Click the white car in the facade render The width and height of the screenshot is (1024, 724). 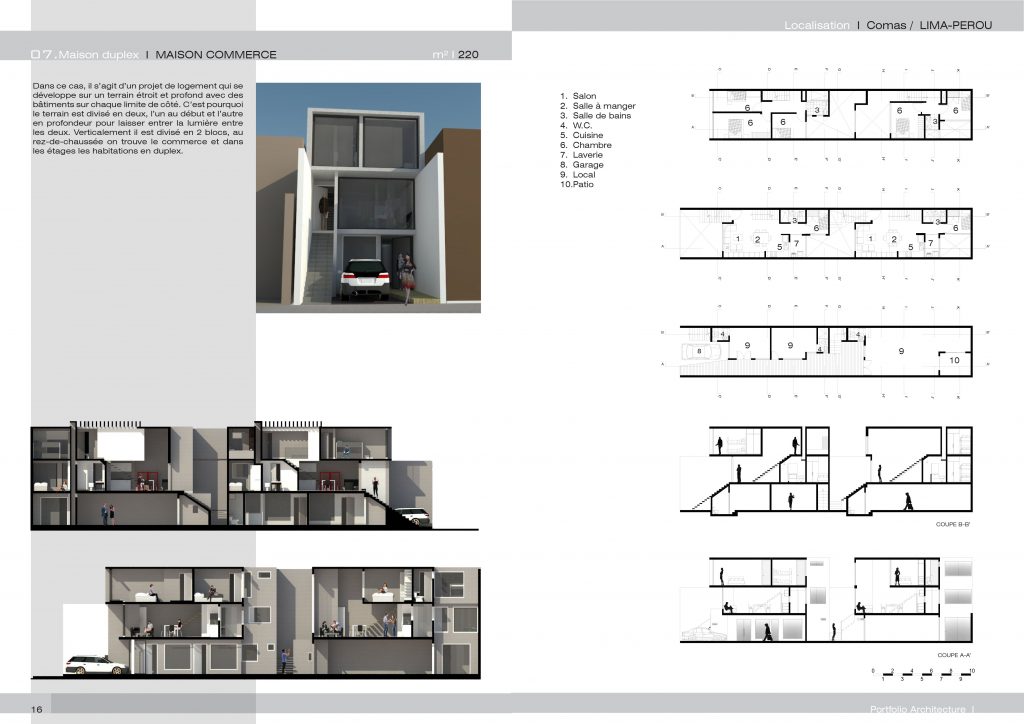tap(365, 280)
